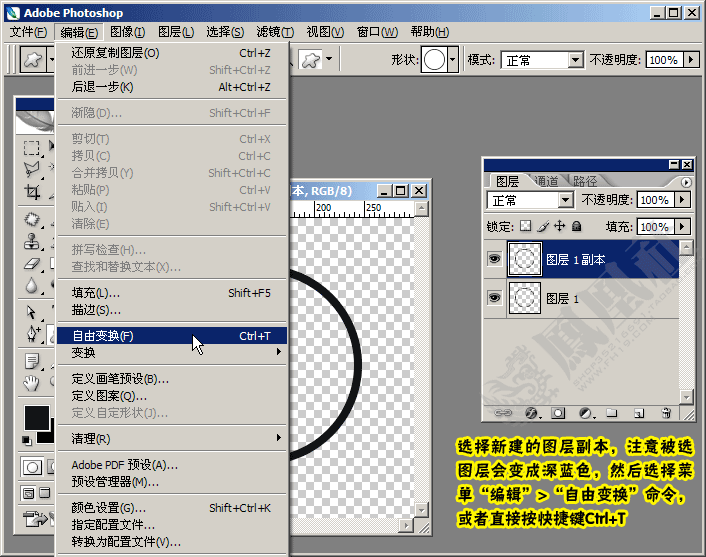Screen dimensions: 706x557
Task: Open the 模式 blend mode dropdown in options bar
Action: [575, 59]
